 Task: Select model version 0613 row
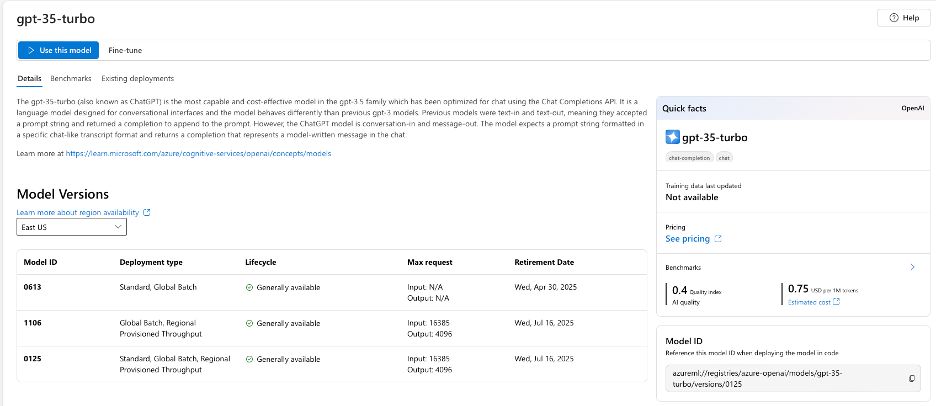332,293
